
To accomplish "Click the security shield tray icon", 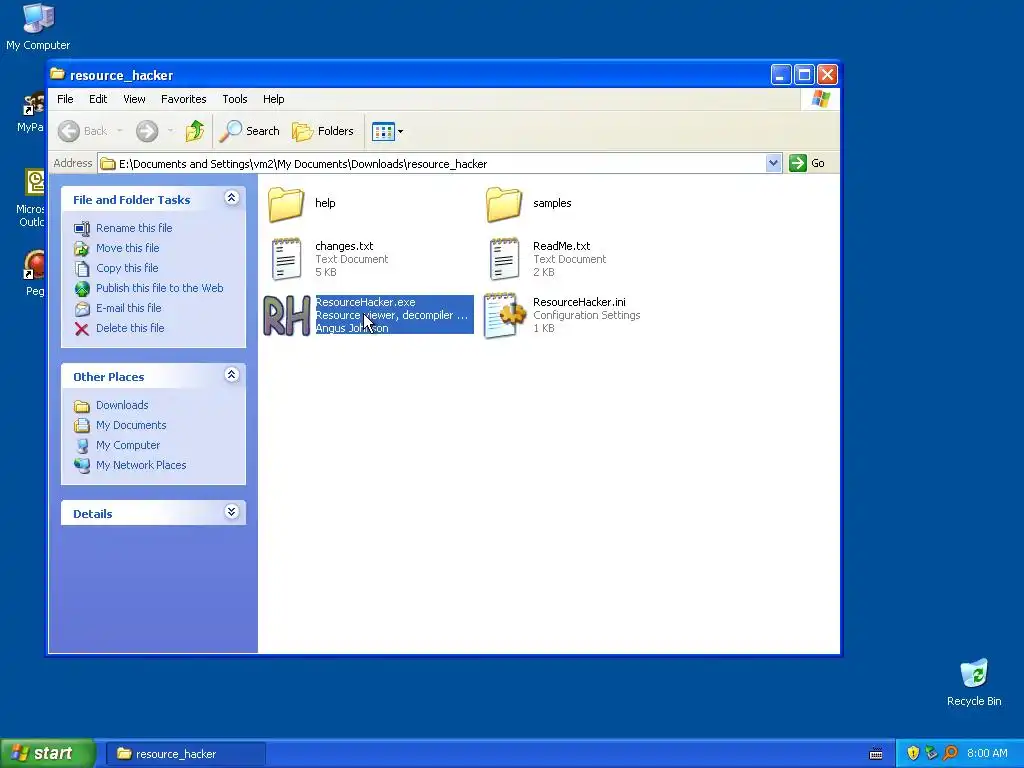I will point(913,754).
